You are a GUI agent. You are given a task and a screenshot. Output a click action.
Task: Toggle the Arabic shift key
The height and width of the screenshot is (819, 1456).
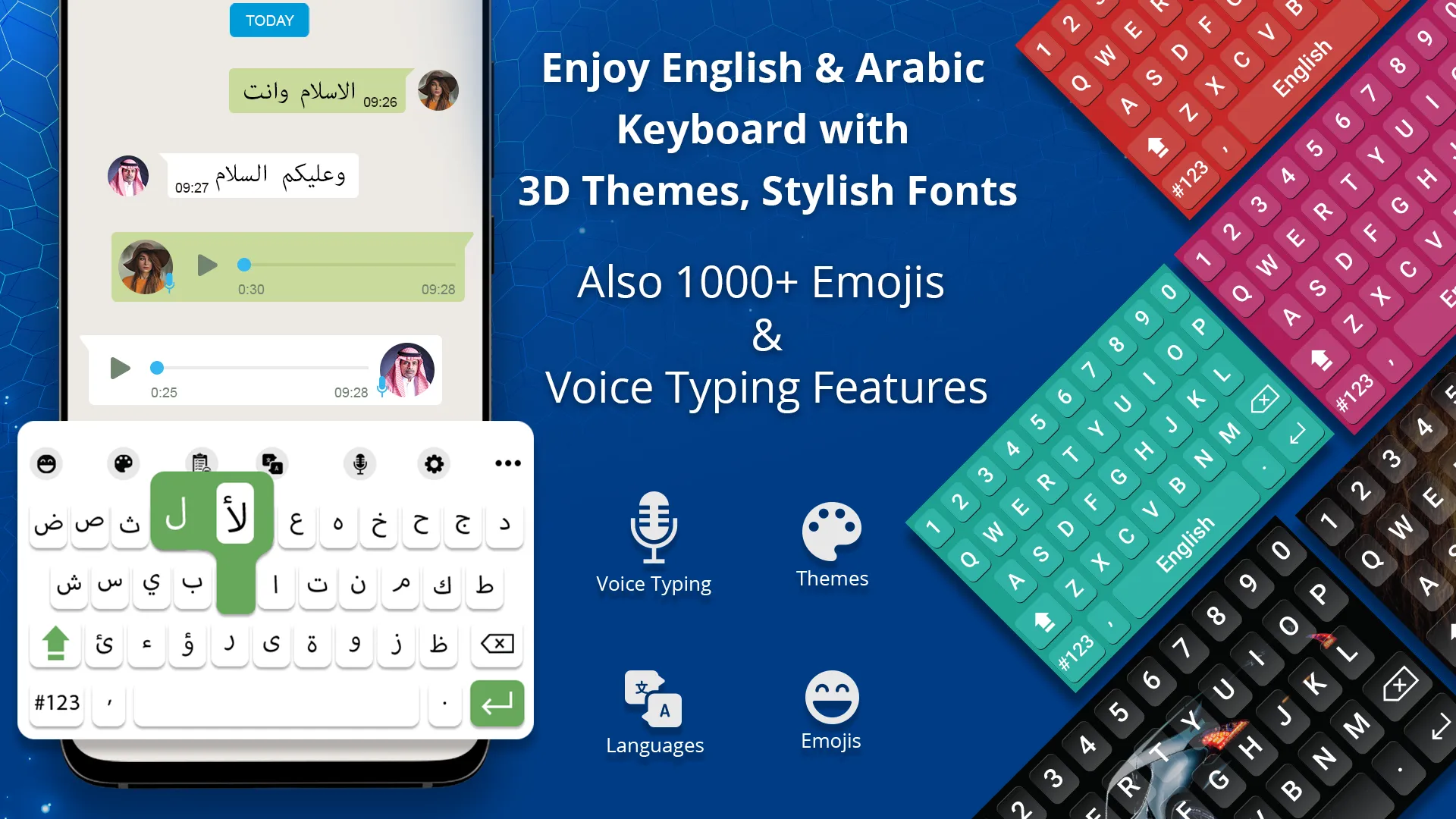point(54,643)
